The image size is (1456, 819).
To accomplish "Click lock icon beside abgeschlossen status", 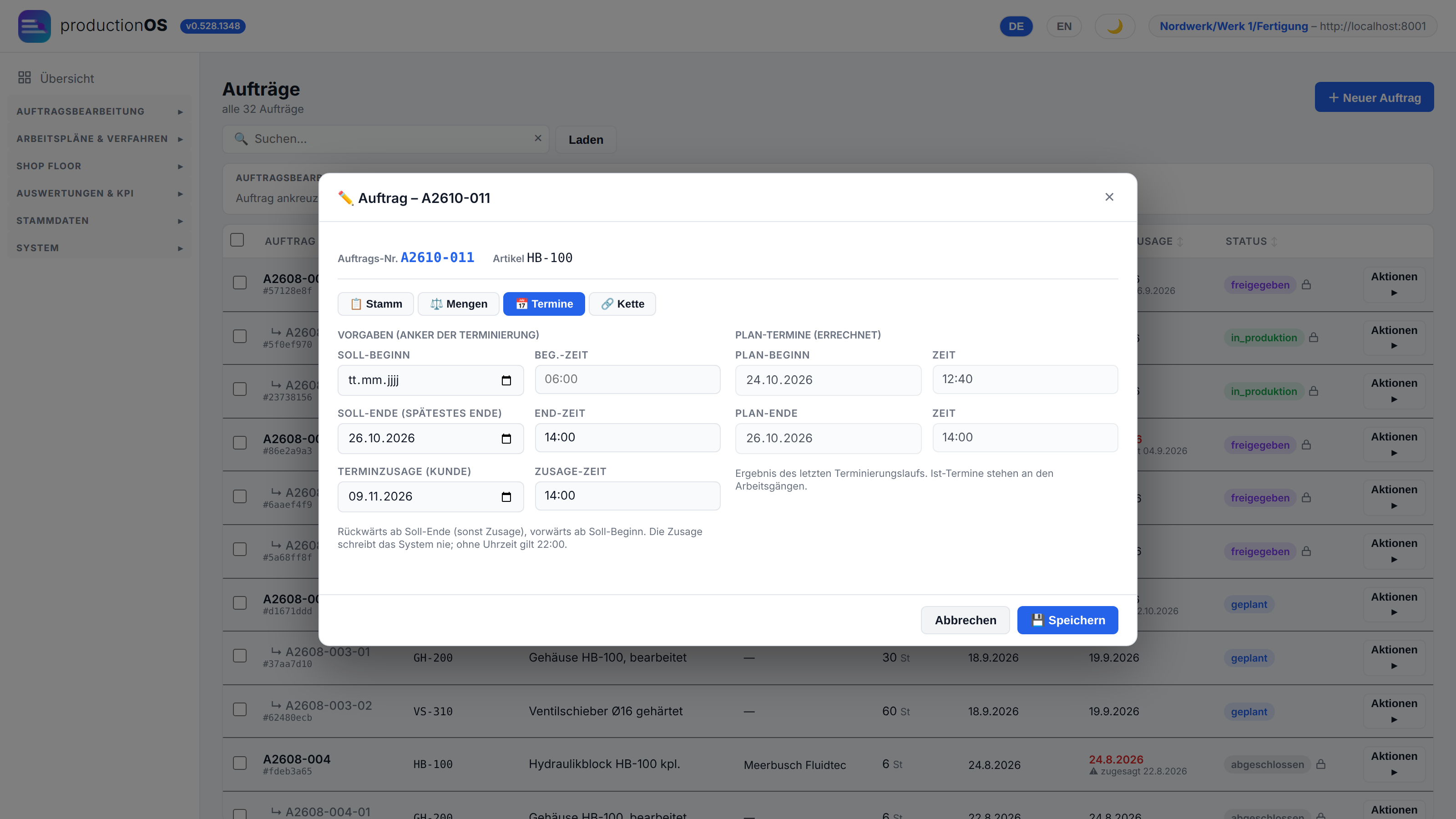I will click(1321, 764).
